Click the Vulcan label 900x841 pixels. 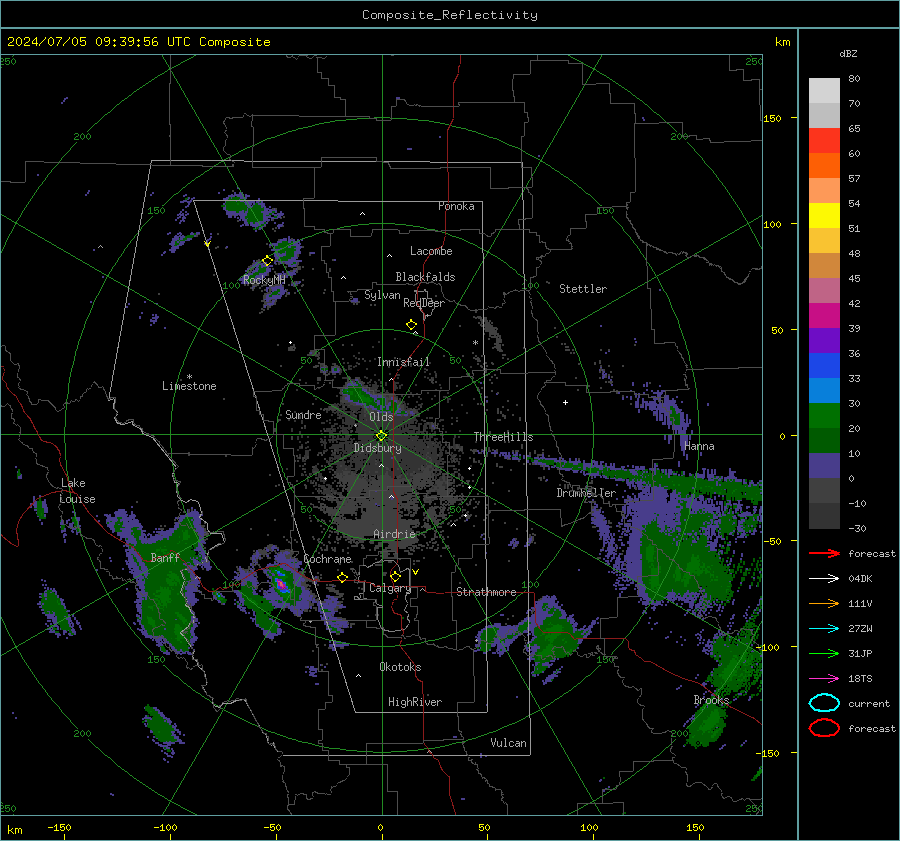click(509, 743)
